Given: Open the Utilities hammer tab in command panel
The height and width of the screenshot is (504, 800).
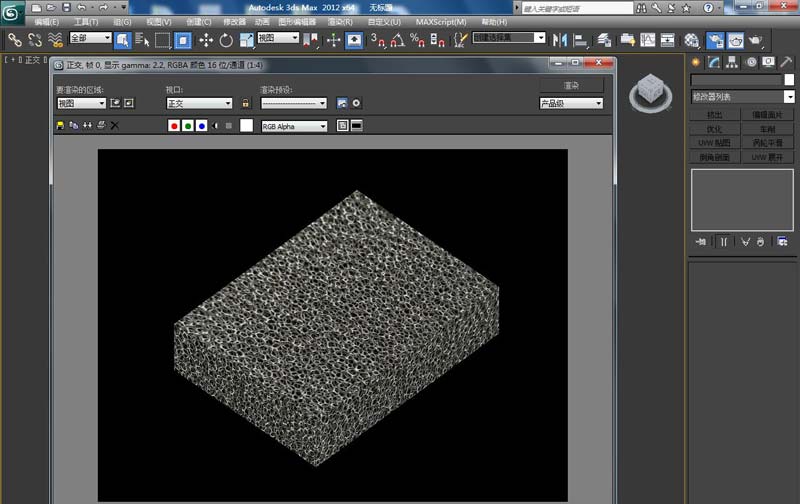Looking at the screenshot, I should coord(788,64).
